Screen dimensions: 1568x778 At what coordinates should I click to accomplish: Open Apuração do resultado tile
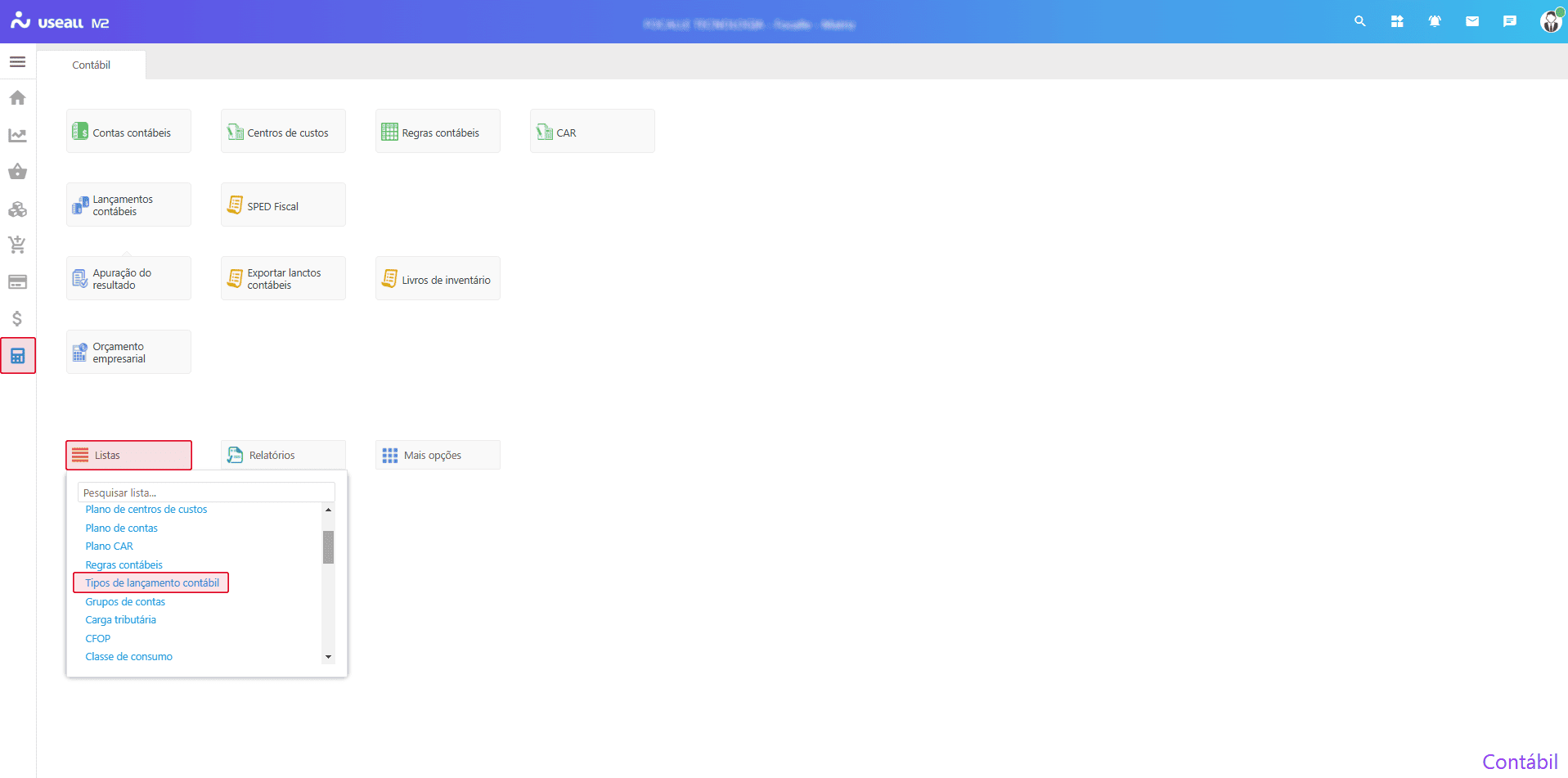pos(128,278)
